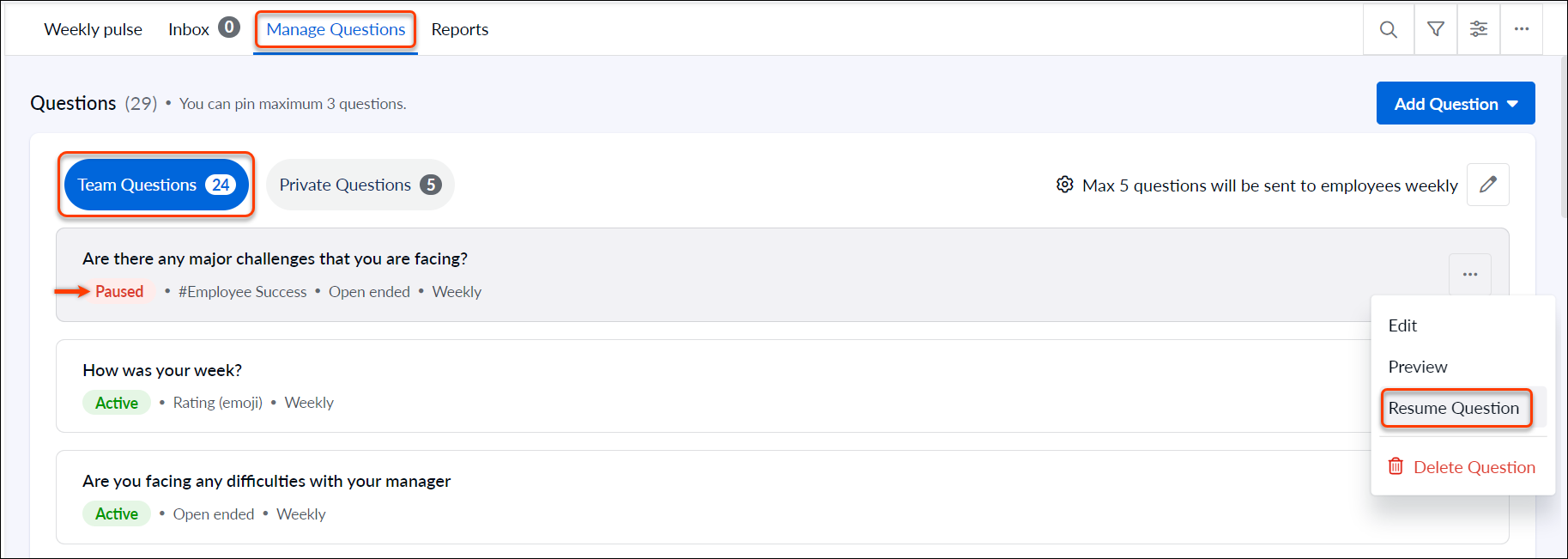Open the top-right more options ellipsis
This screenshot has height=559, width=1568.
[1522, 29]
